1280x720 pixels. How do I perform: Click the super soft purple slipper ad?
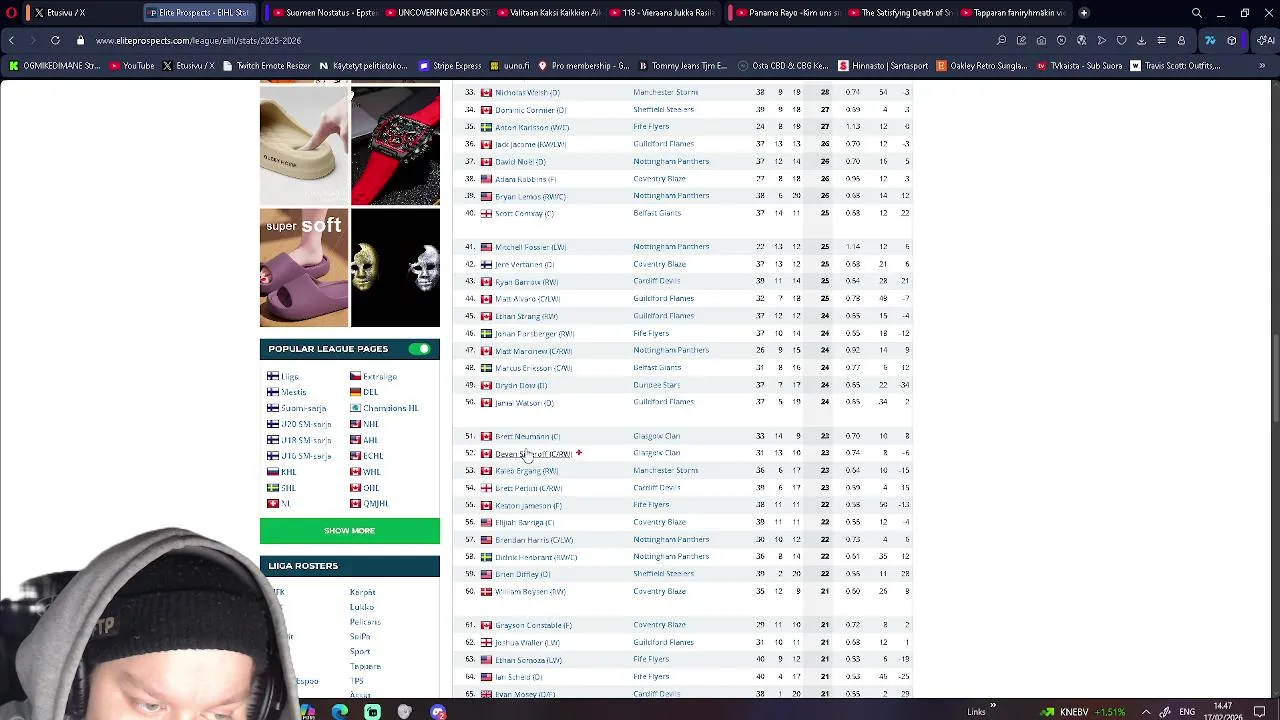[304, 268]
